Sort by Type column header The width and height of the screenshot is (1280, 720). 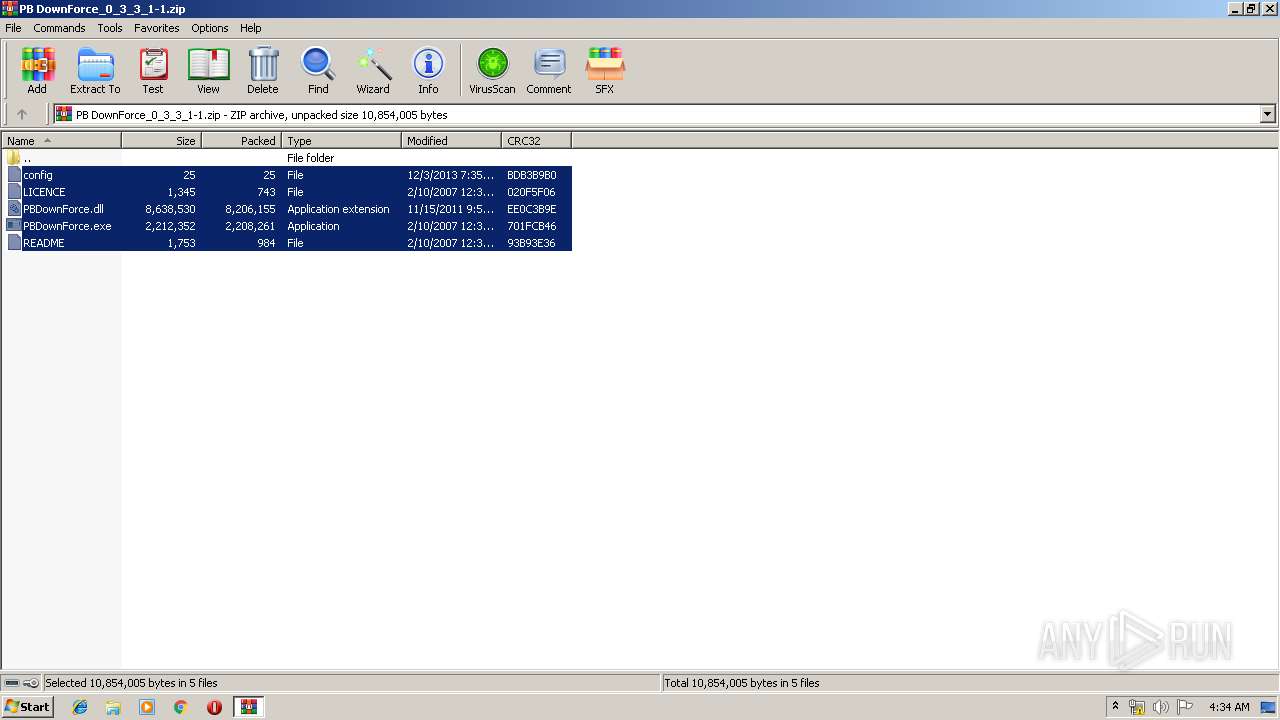pos(342,140)
